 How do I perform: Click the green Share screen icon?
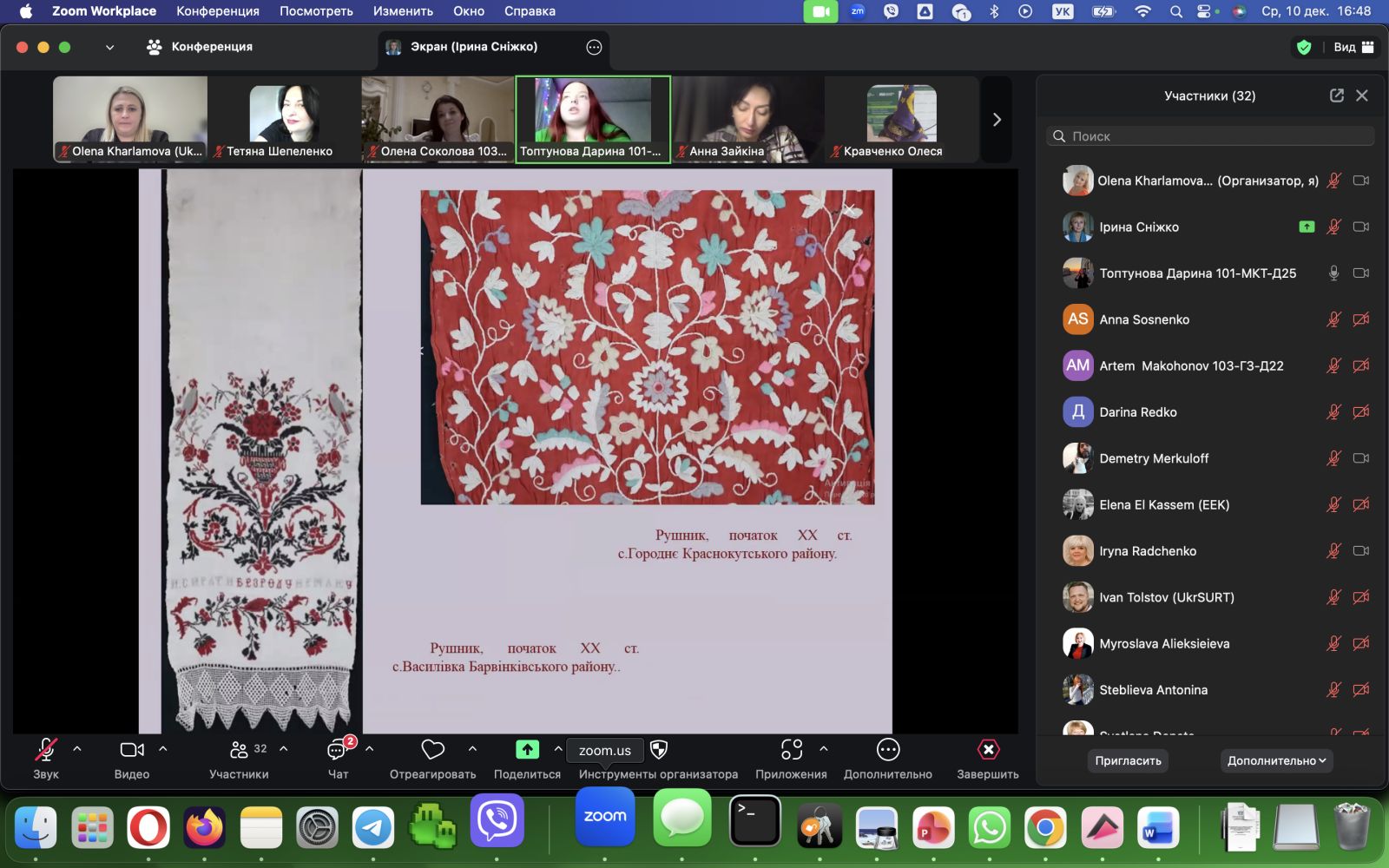pos(527,750)
